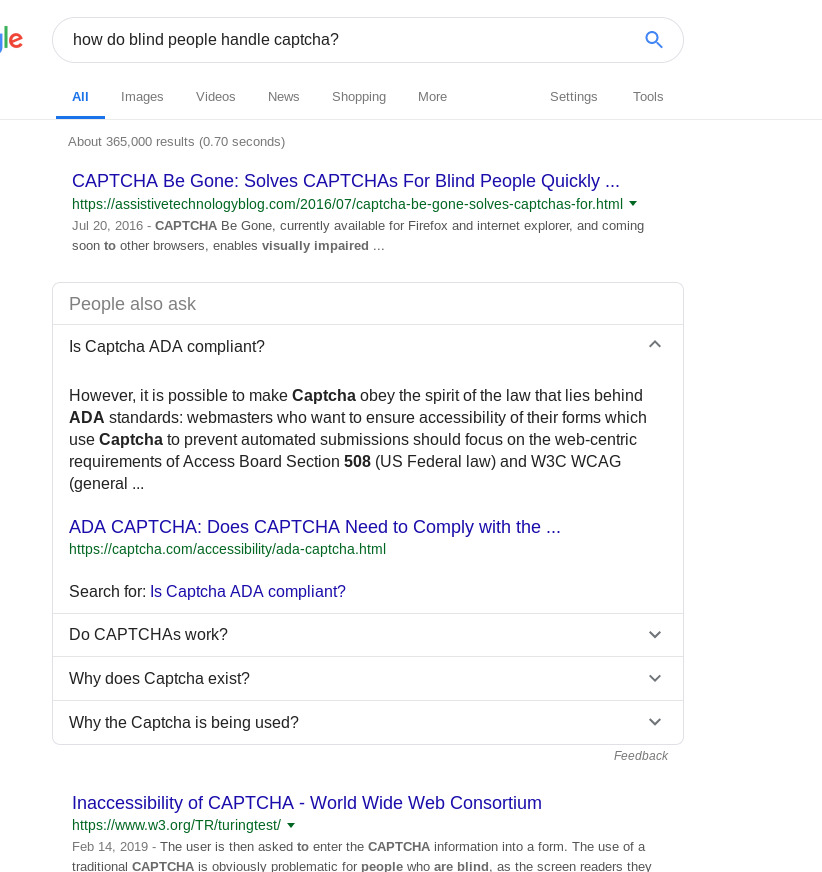This screenshot has height=872, width=822.
Task: Click the Google logo
Action: (11, 39)
